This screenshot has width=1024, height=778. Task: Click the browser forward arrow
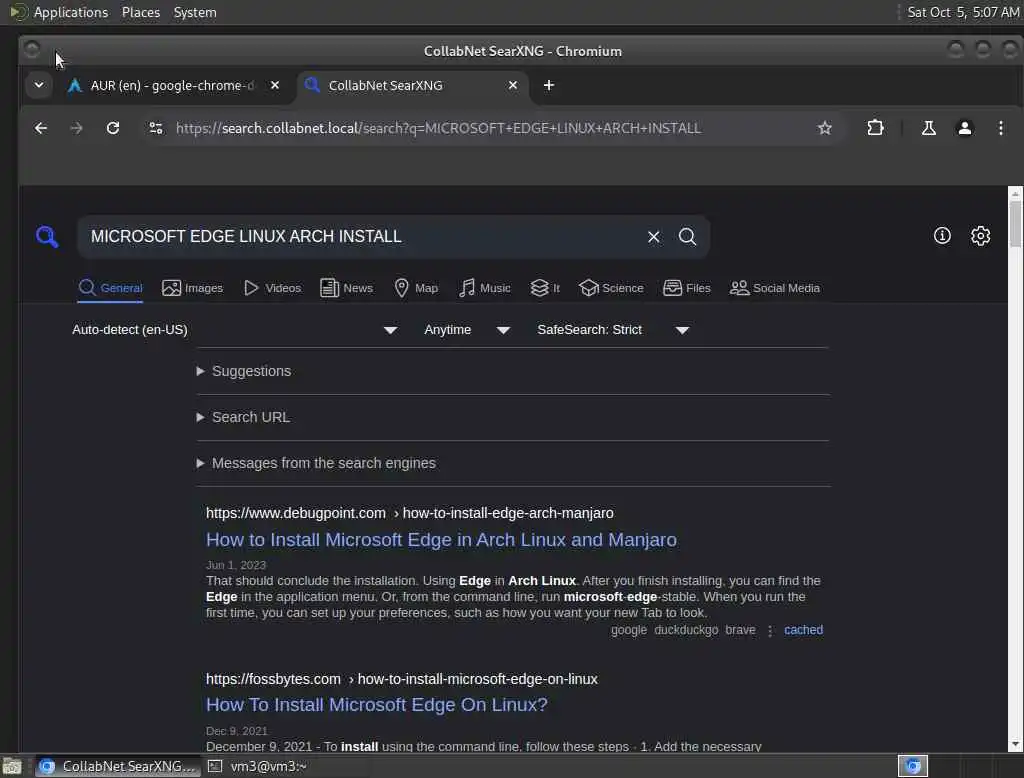click(76, 128)
